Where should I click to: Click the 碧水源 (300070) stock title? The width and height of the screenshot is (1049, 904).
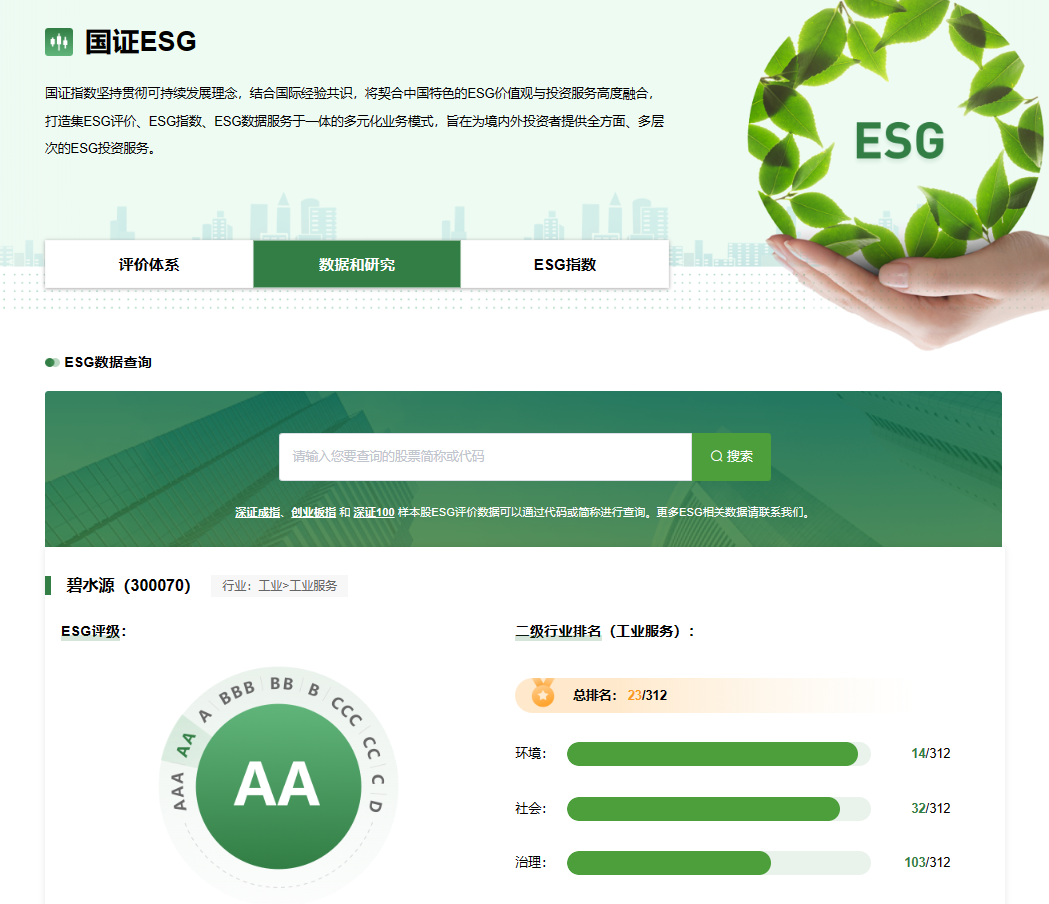128,585
